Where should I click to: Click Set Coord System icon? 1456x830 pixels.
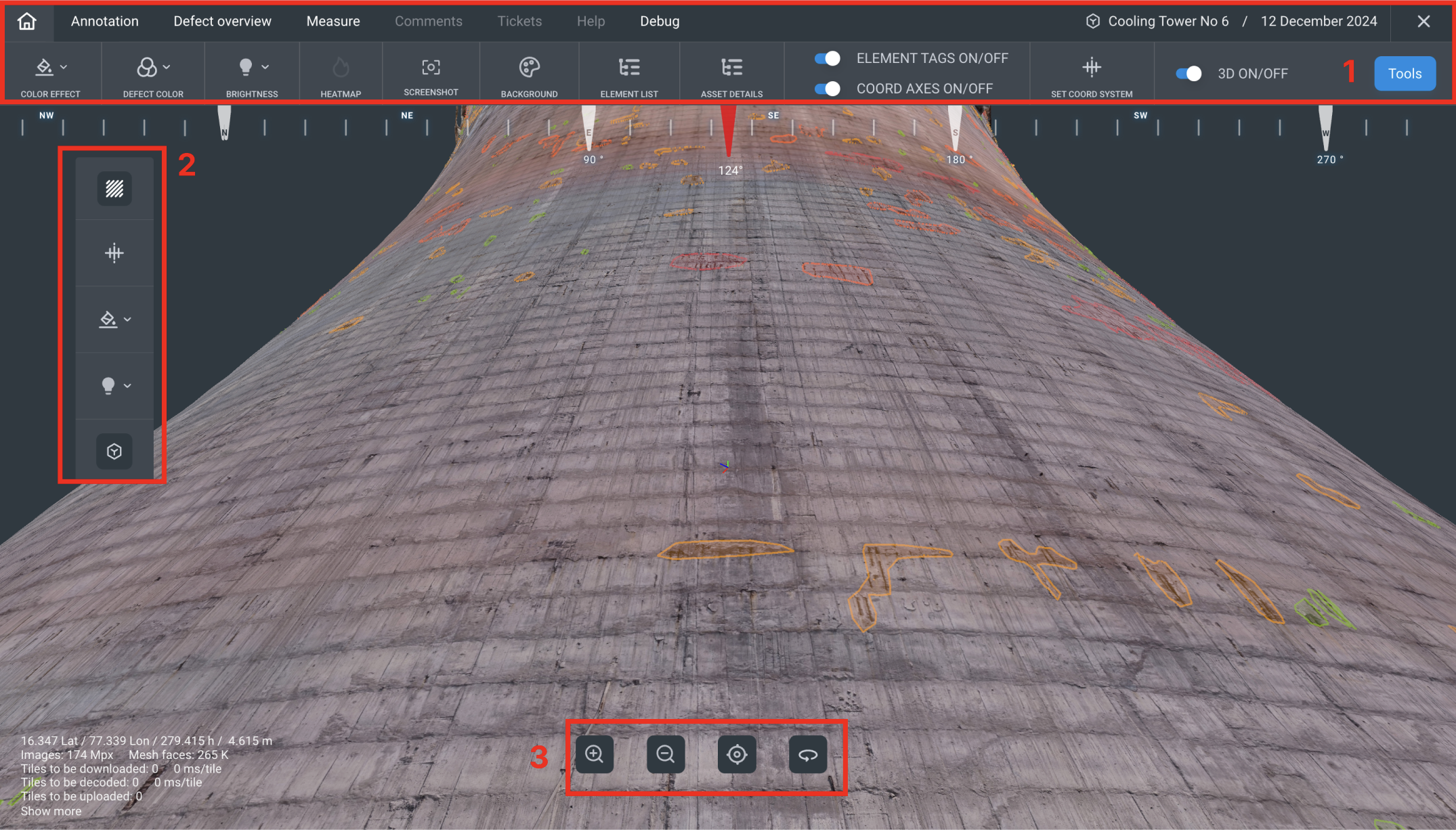coord(1091,68)
